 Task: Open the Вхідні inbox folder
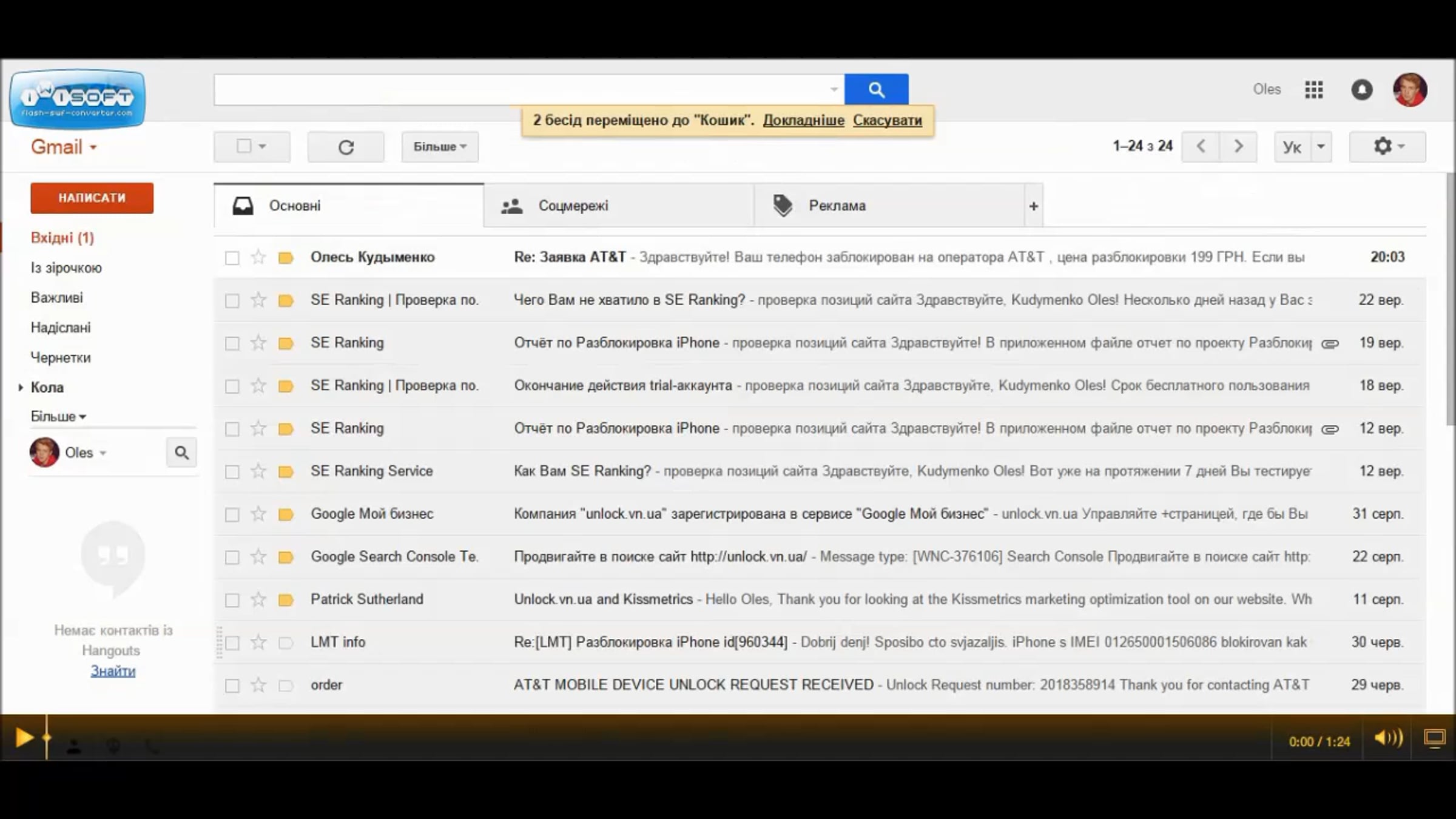[62, 238]
